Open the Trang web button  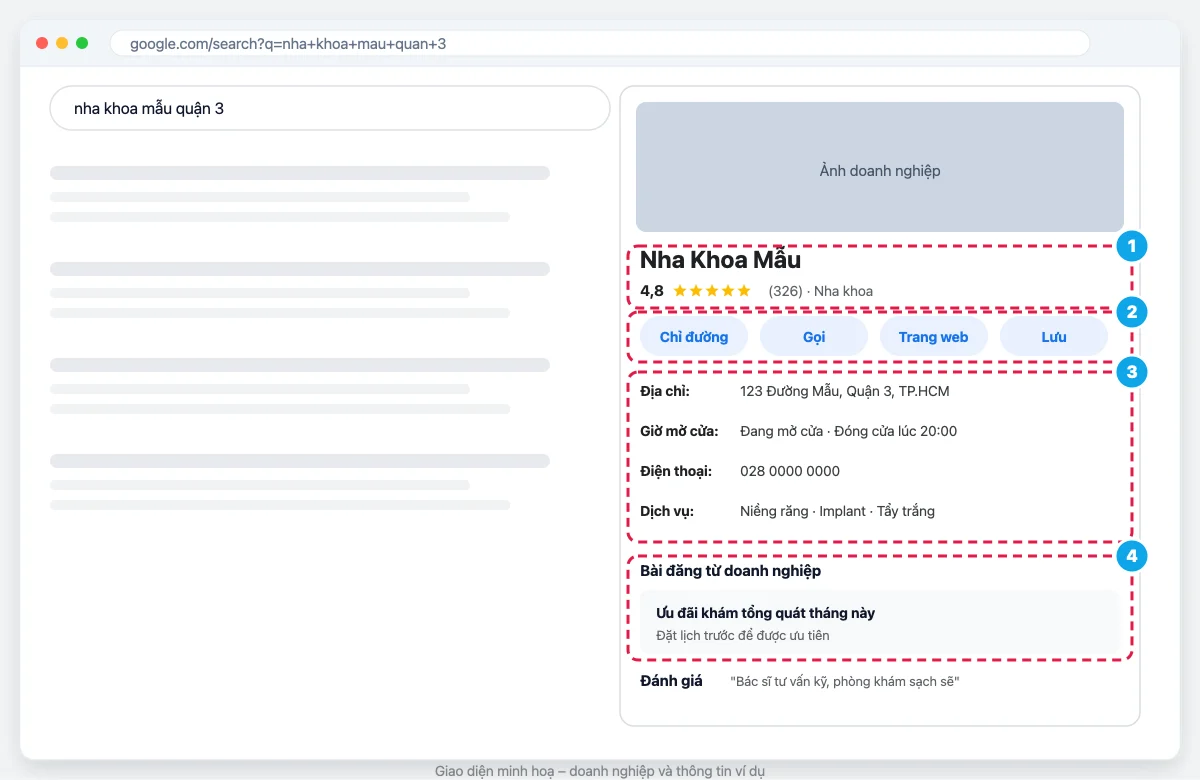(934, 337)
